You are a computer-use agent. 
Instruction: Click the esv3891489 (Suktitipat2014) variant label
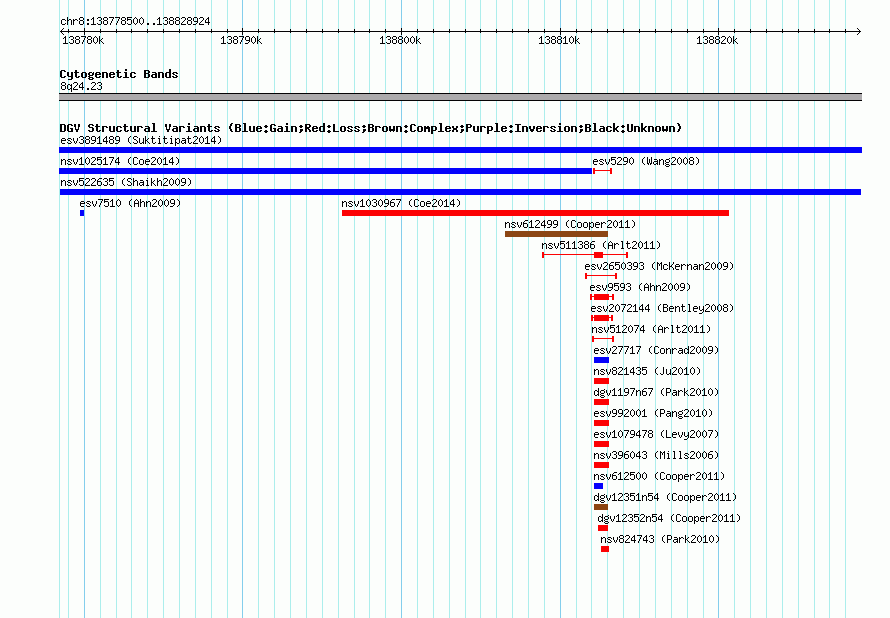[141, 140]
